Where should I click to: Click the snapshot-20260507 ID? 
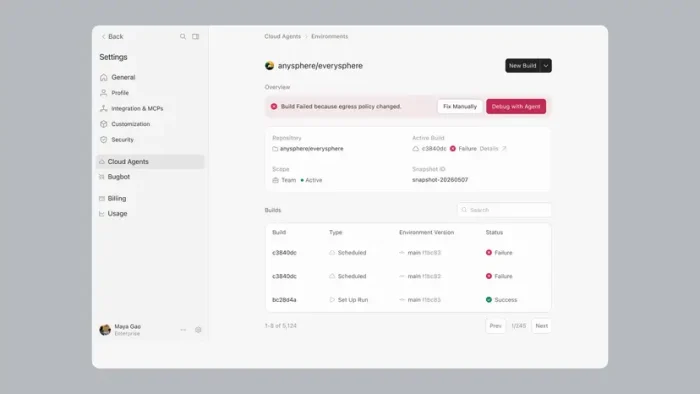click(440, 180)
